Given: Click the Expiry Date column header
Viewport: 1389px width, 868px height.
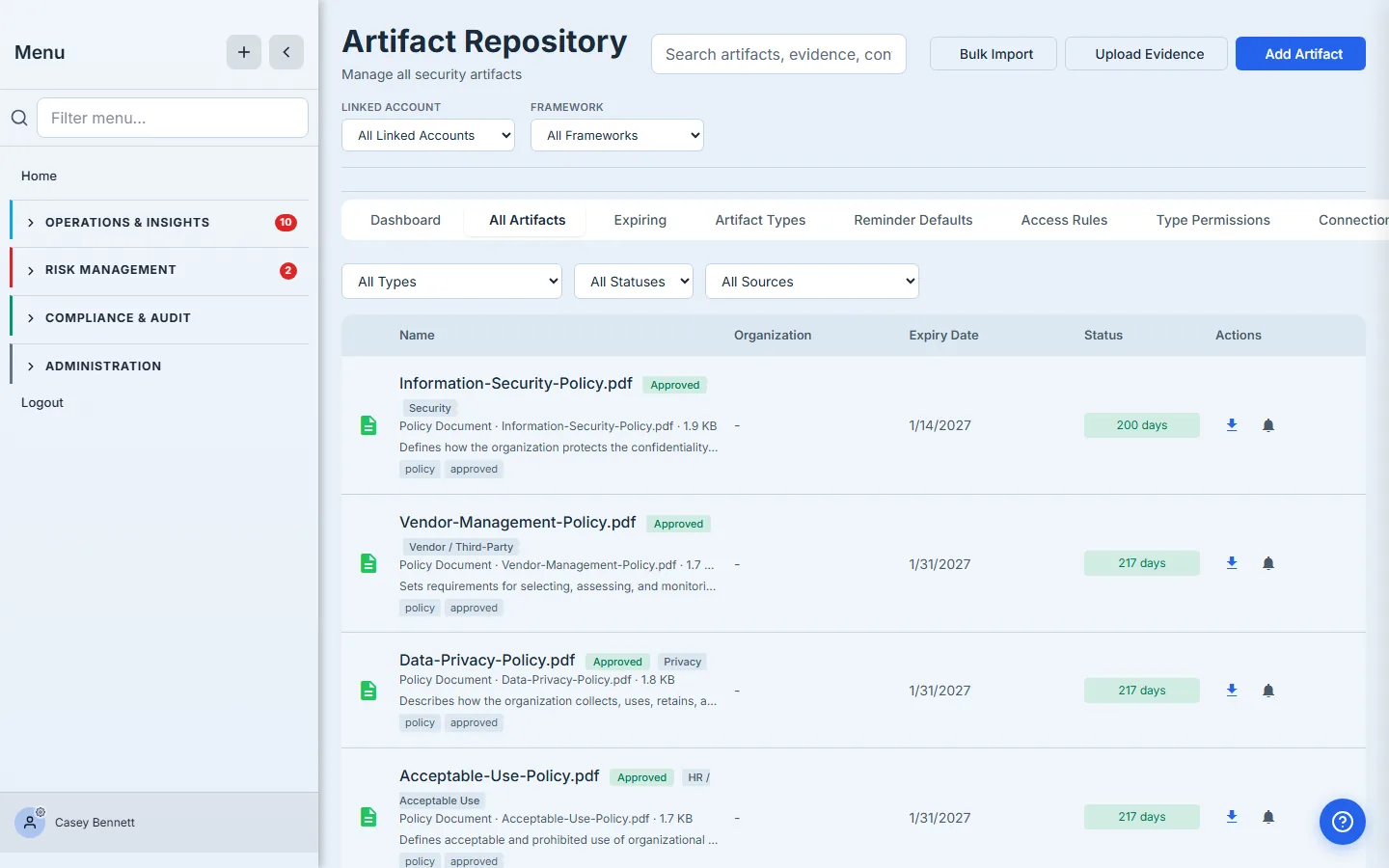Looking at the screenshot, I should coord(943,335).
